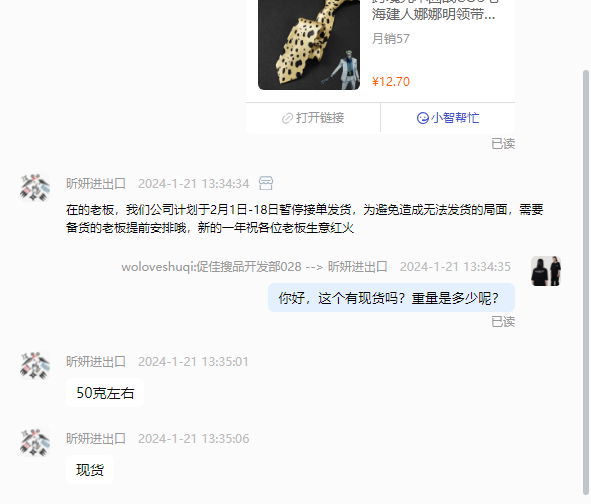Click the buyer avatar showing two people in black

(546, 271)
